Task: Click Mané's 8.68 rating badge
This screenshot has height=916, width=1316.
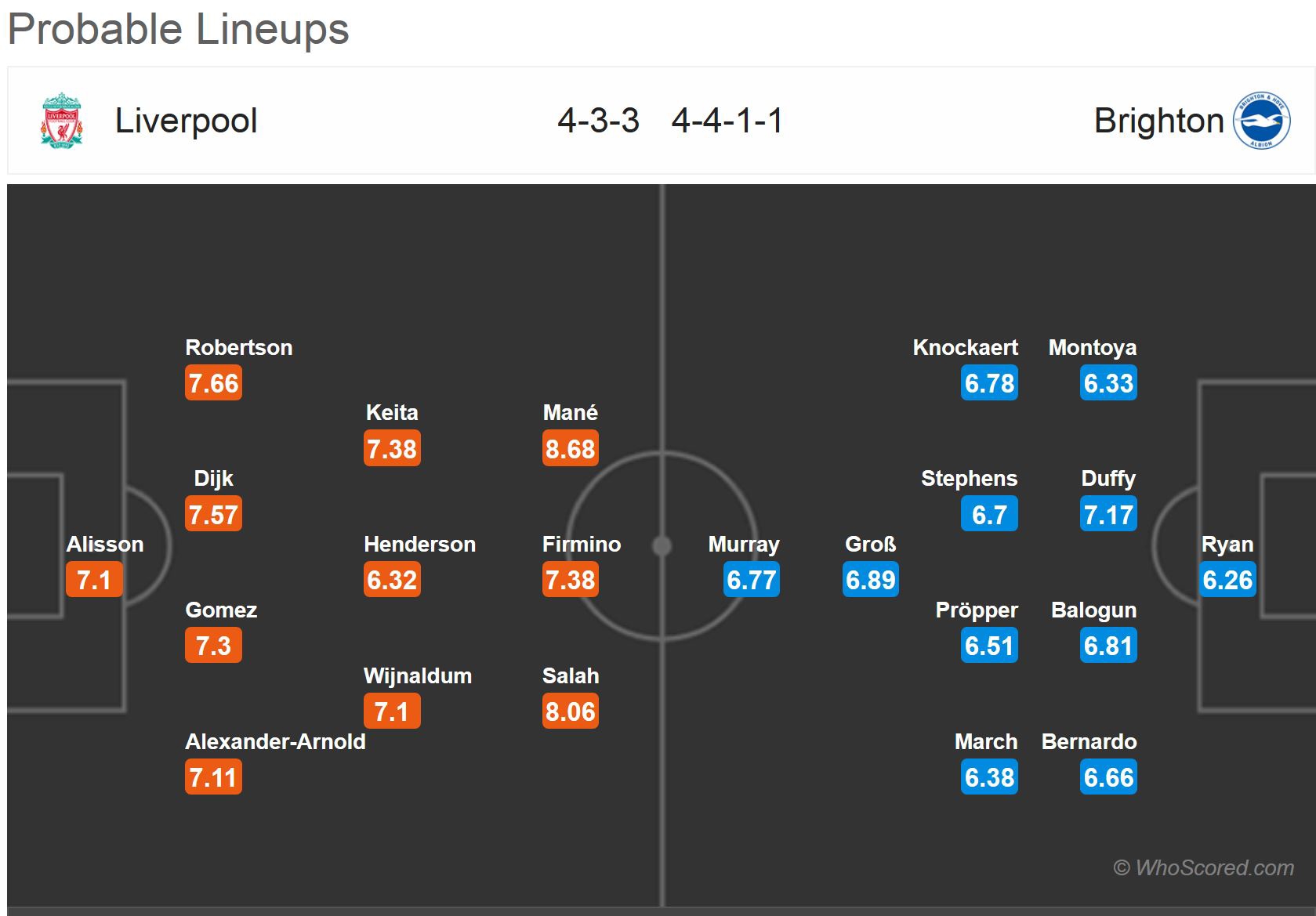Action: coord(570,449)
